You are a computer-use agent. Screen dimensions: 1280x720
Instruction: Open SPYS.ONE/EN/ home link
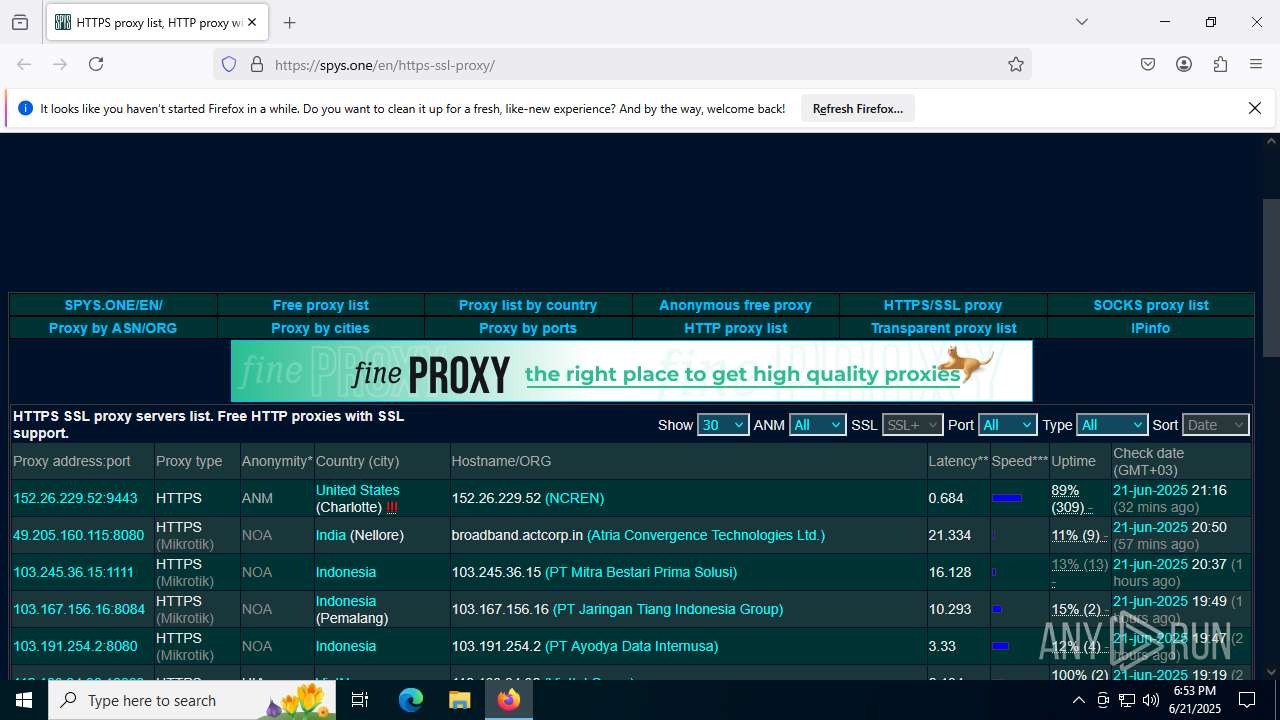point(114,305)
